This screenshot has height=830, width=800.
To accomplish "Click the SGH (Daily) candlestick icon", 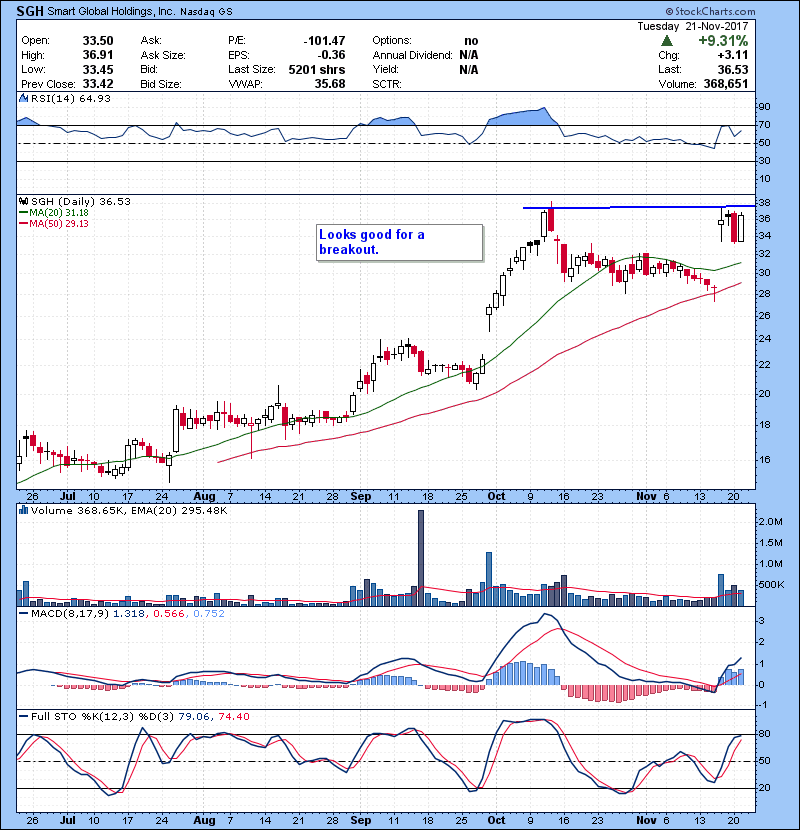I will click(23, 201).
